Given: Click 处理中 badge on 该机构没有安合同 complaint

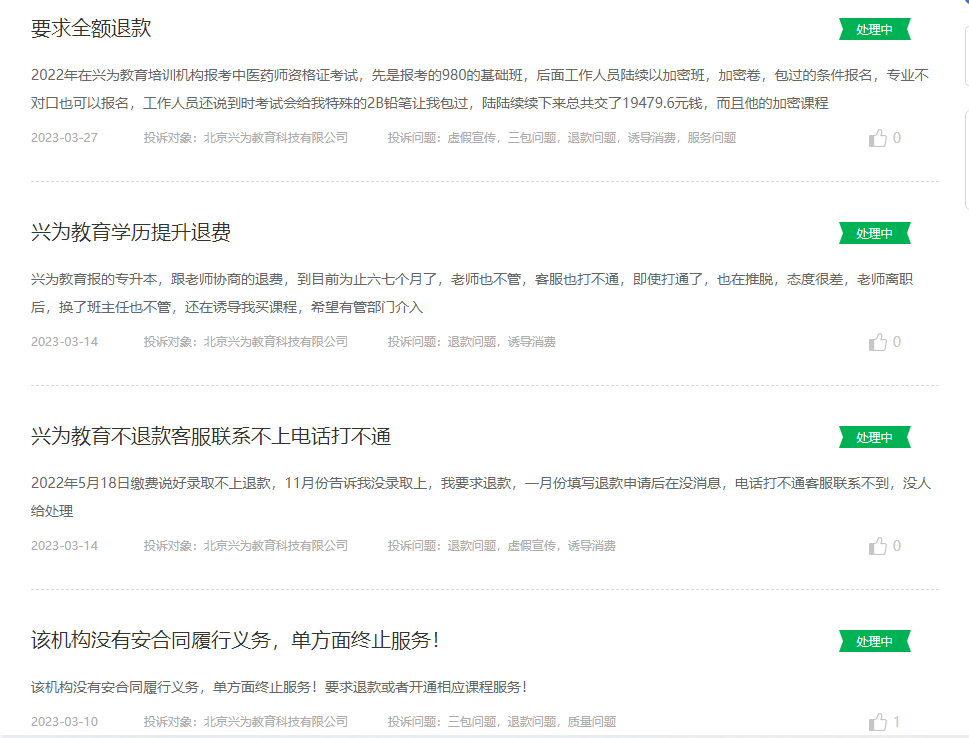Looking at the screenshot, I should coord(874,641).
